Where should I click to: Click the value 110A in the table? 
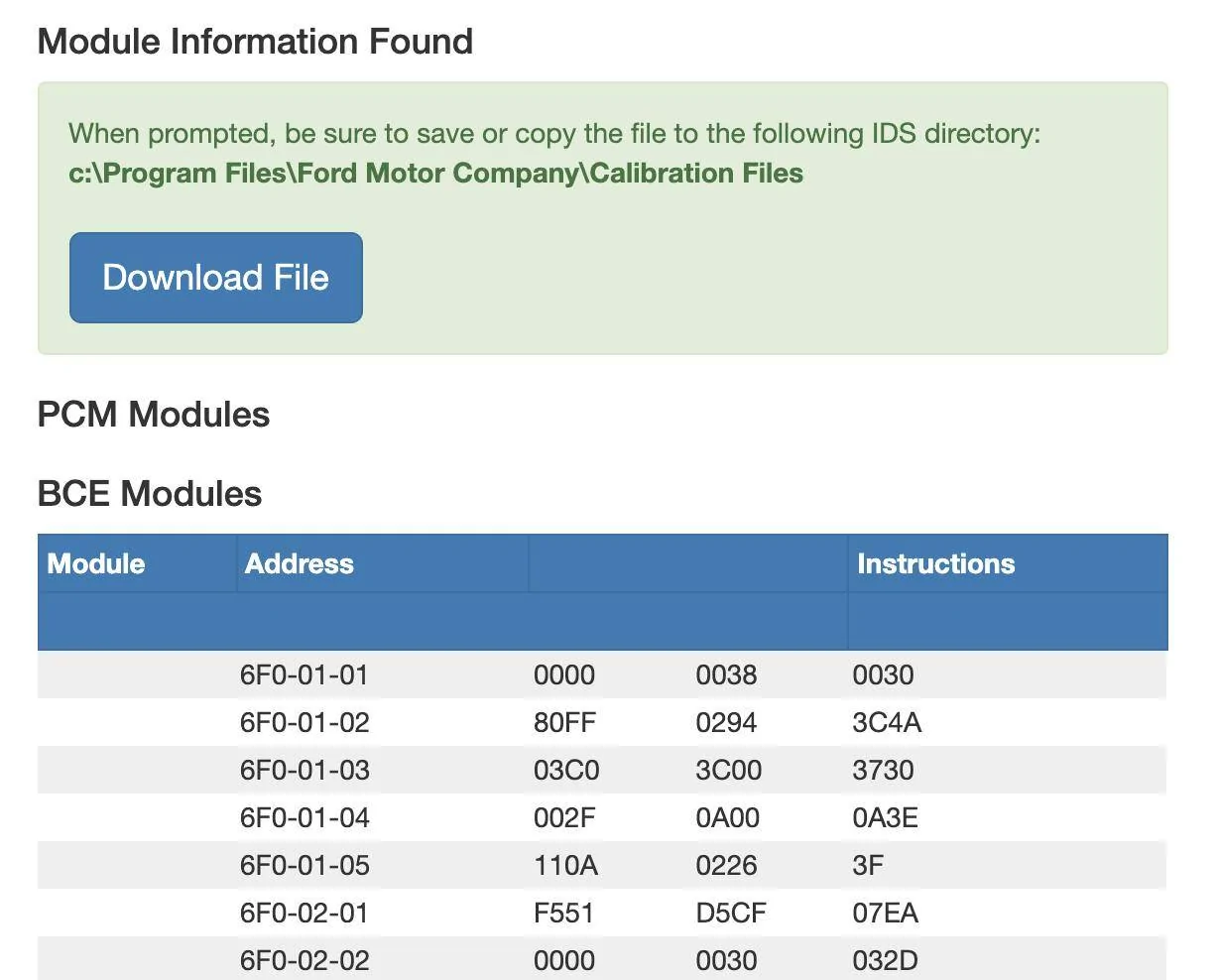coord(565,866)
